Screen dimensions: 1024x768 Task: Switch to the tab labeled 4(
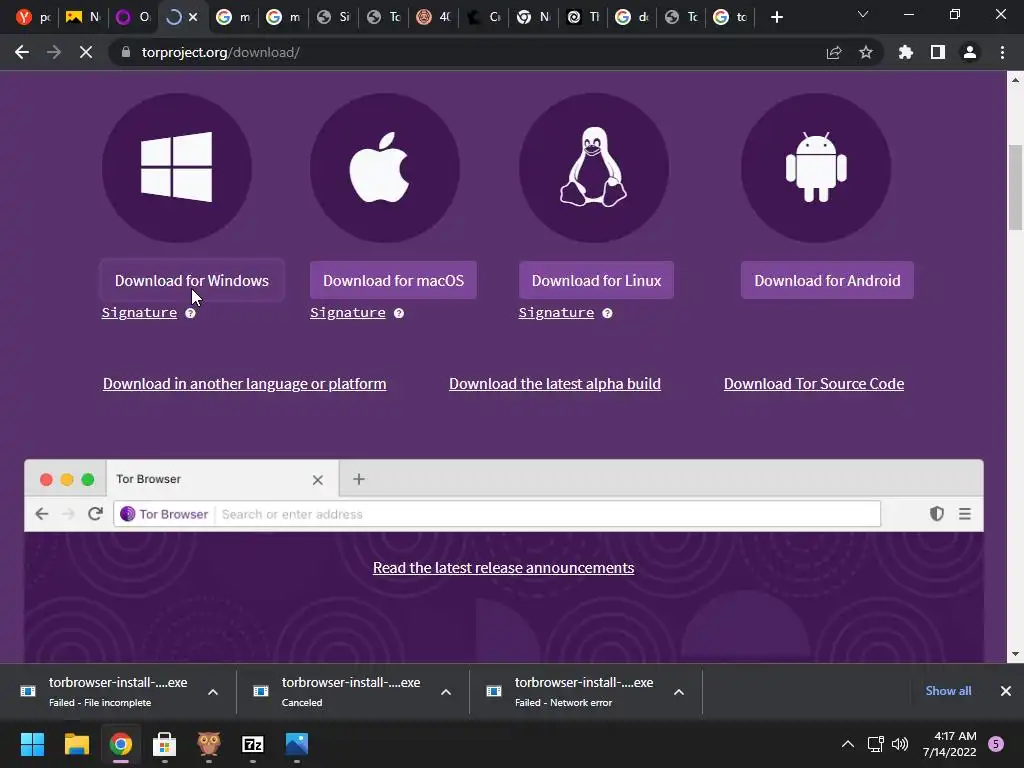pos(434,17)
